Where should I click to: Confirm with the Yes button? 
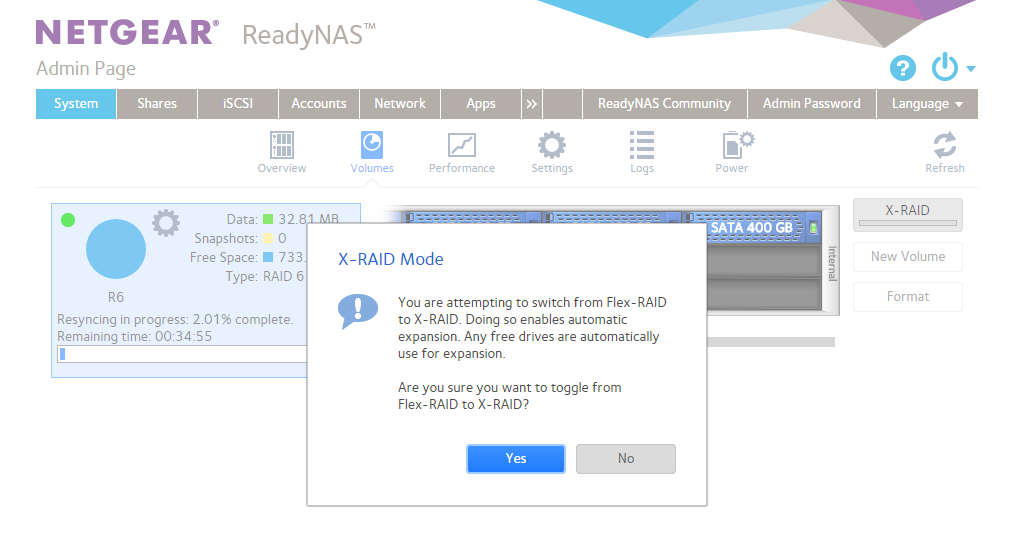pyautogui.click(x=516, y=459)
